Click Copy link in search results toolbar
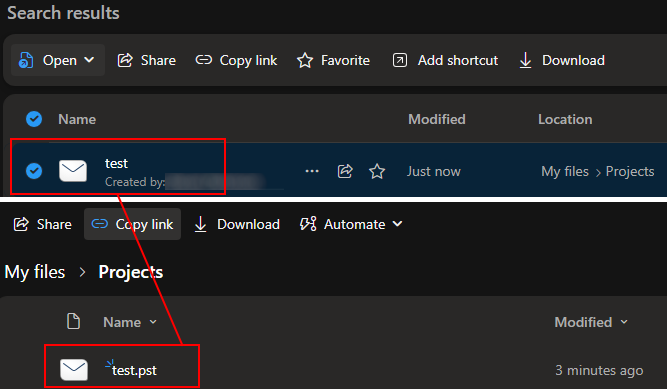 coord(236,60)
